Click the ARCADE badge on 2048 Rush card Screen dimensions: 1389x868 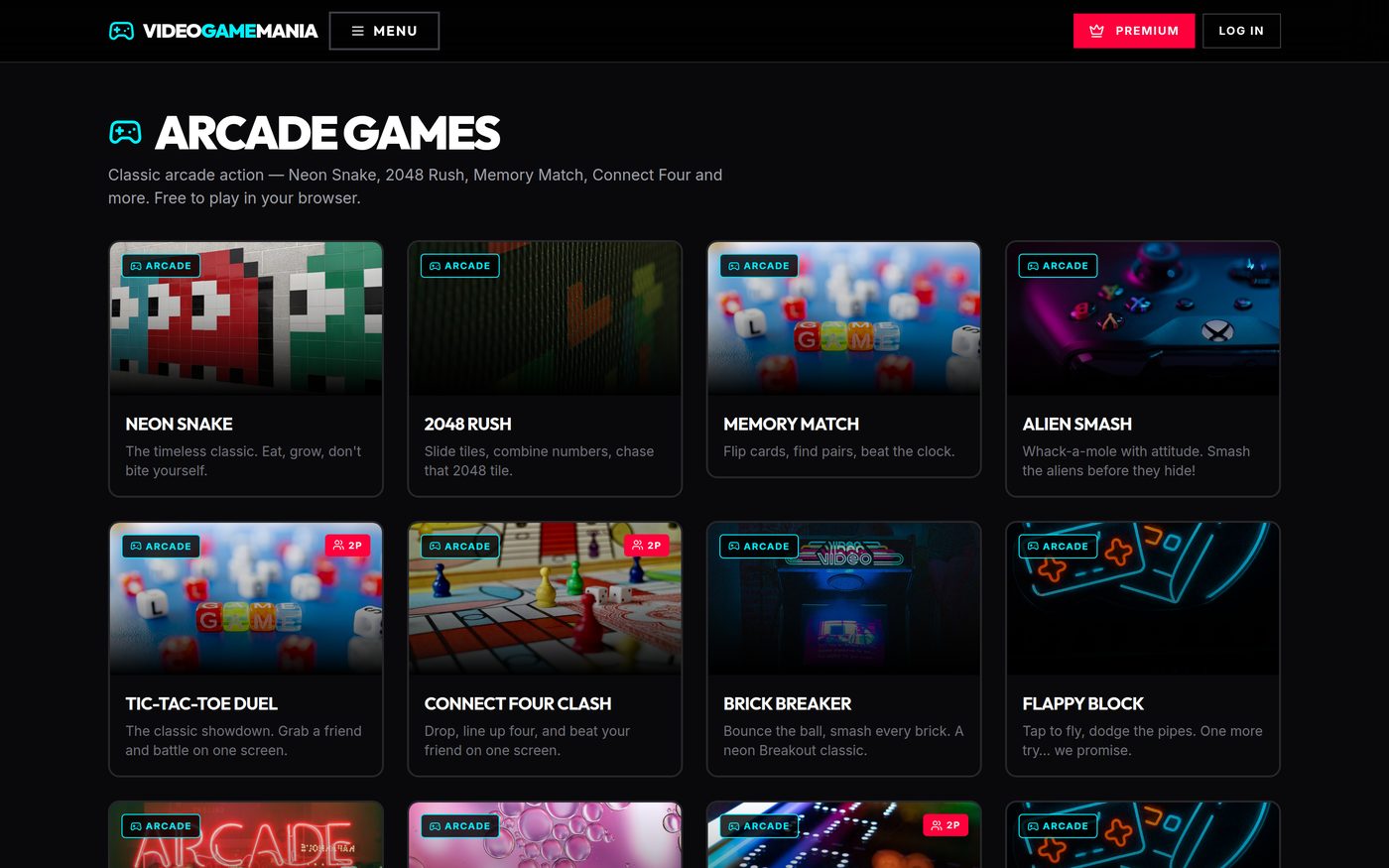(x=460, y=266)
